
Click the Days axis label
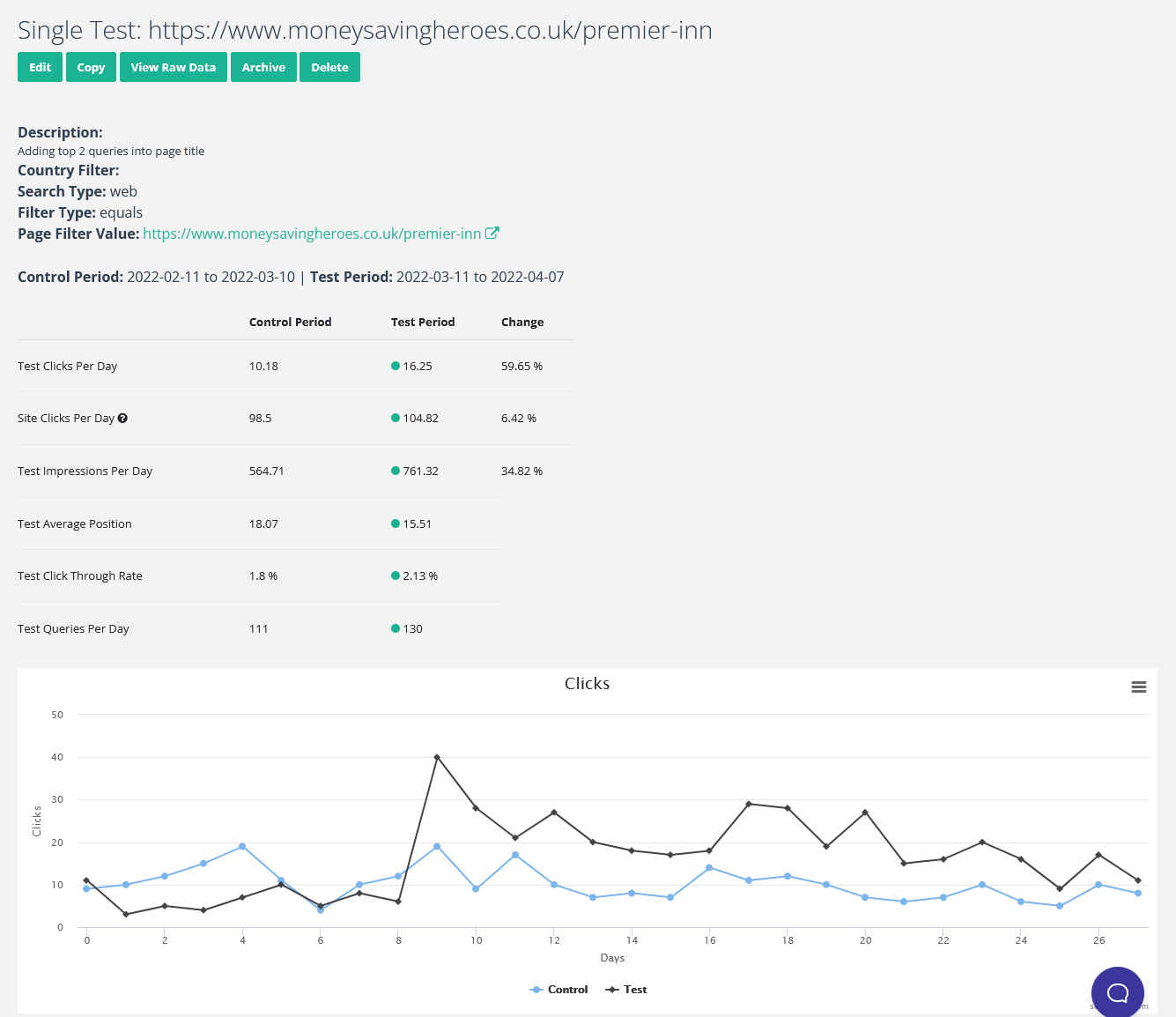click(x=612, y=957)
